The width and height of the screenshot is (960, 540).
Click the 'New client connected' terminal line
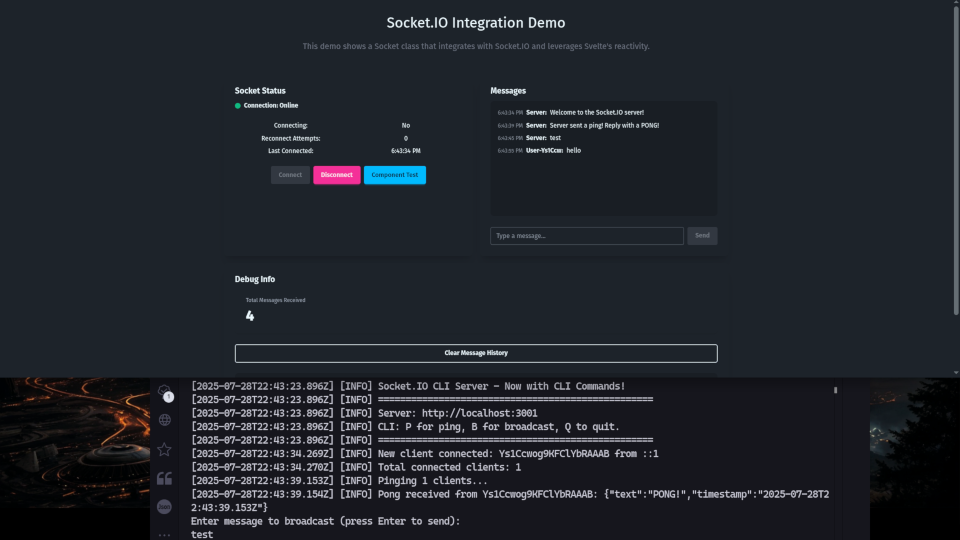[425, 454]
